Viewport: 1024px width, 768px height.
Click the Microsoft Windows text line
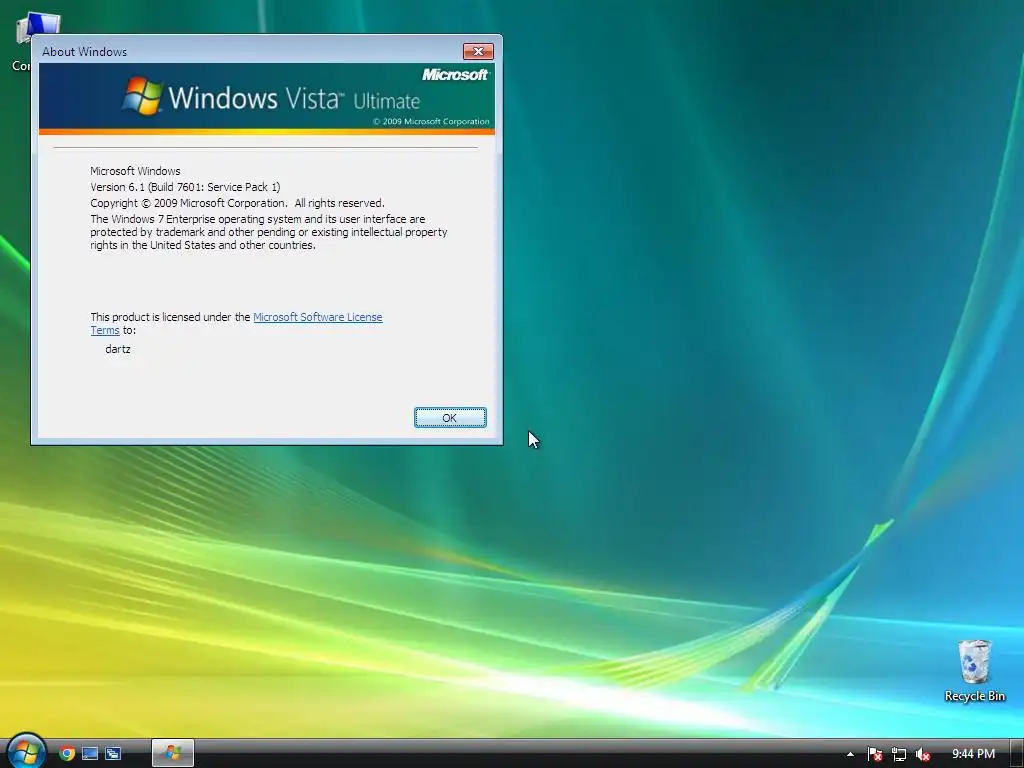pyautogui.click(x=135, y=171)
